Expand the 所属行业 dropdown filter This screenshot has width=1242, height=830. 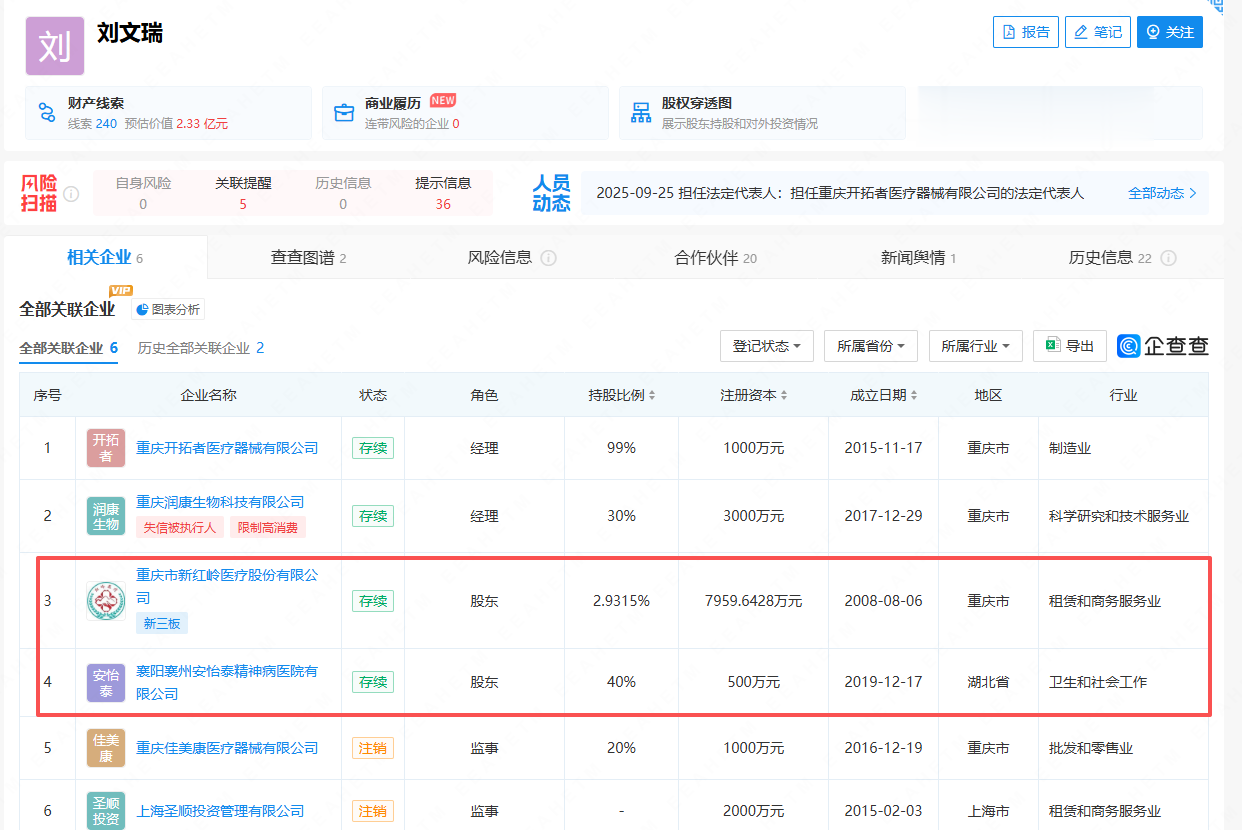(x=975, y=346)
